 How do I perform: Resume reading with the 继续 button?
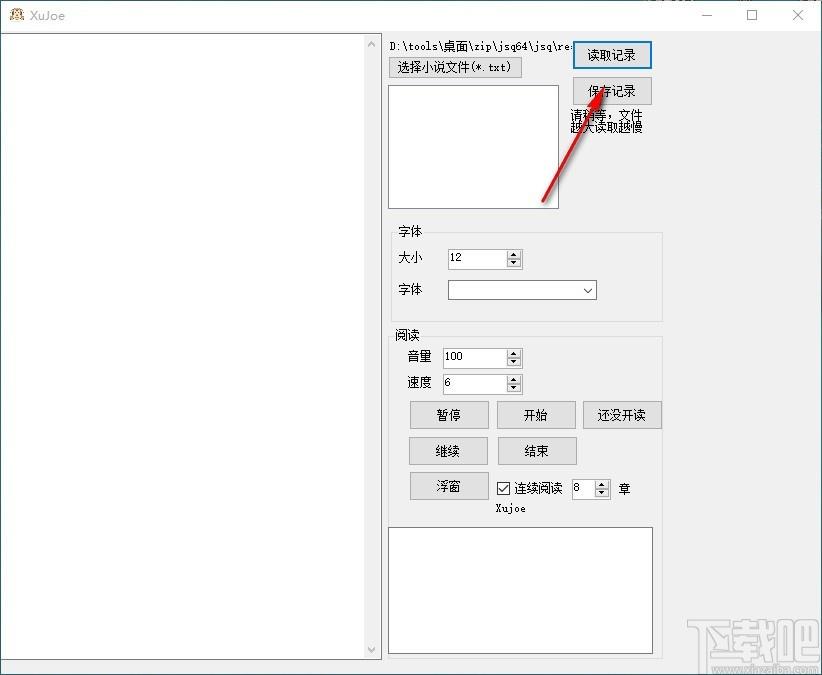[448, 451]
